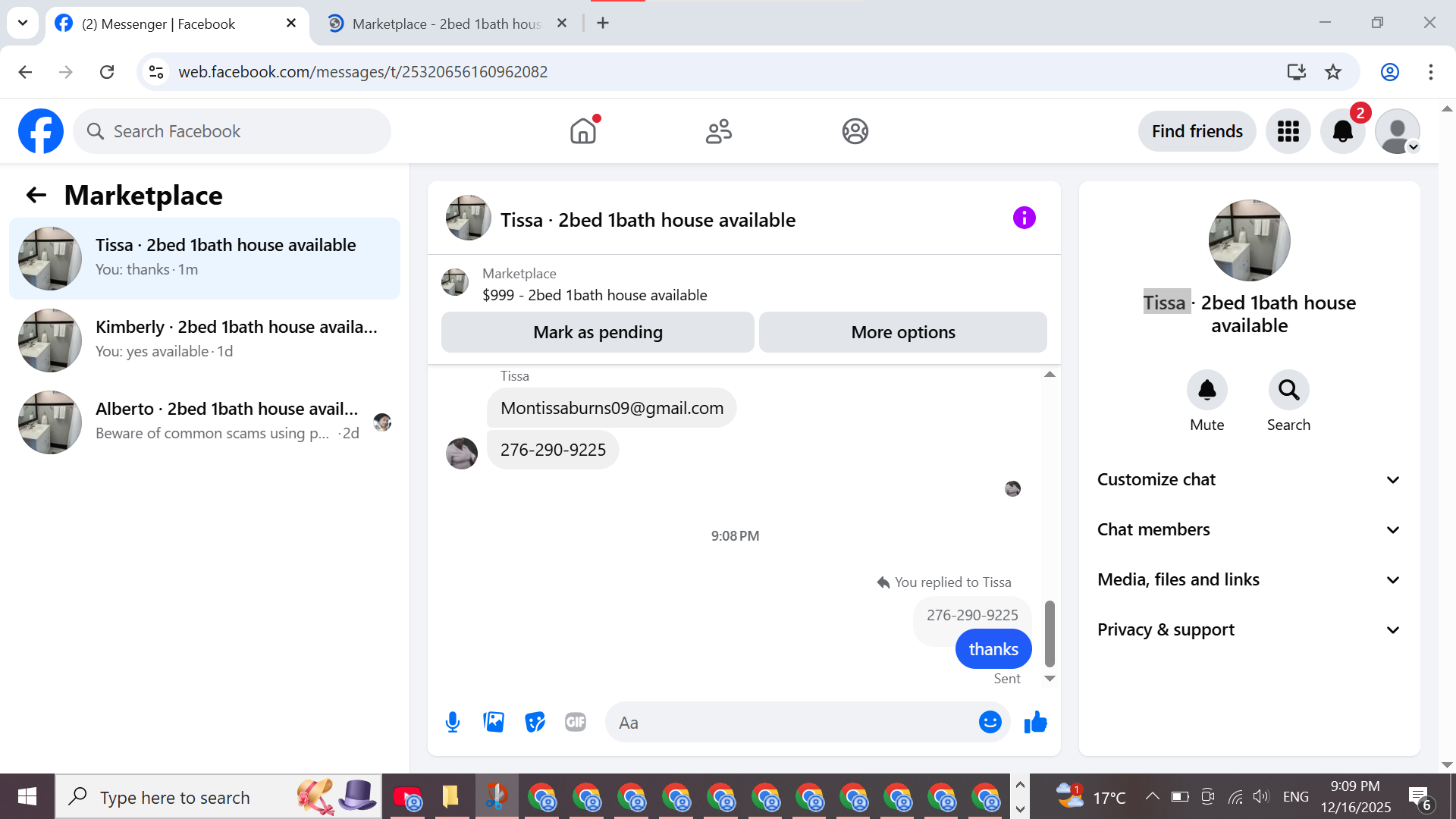This screenshot has height=819, width=1456.
Task: Open Kimberly conversation in chat list
Action: point(205,340)
